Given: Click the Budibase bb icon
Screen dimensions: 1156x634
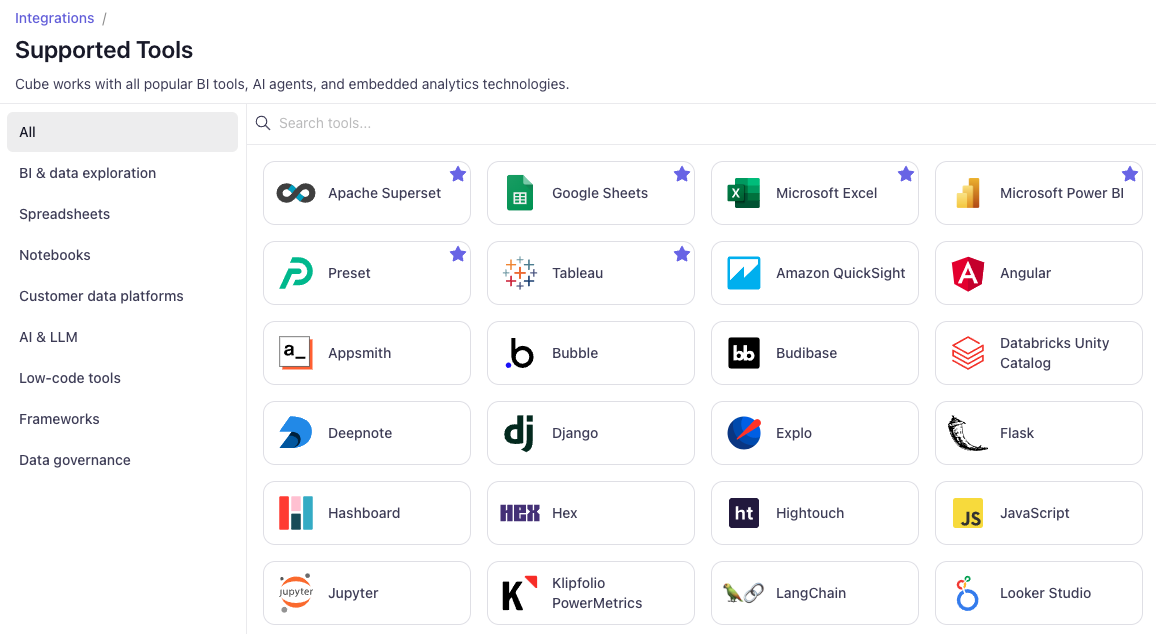Looking at the screenshot, I should (x=744, y=353).
